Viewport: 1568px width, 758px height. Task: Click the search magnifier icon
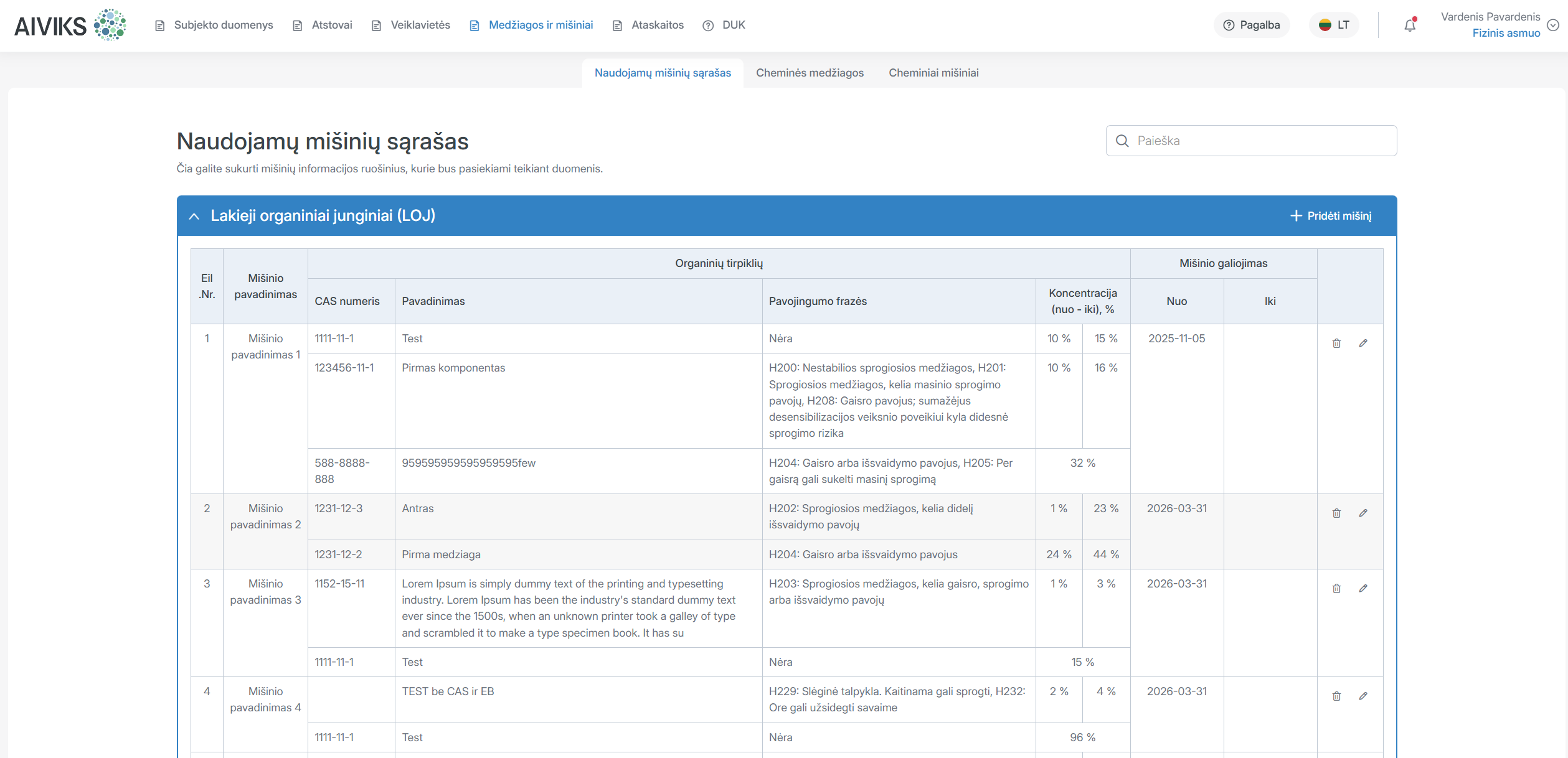point(1122,141)
